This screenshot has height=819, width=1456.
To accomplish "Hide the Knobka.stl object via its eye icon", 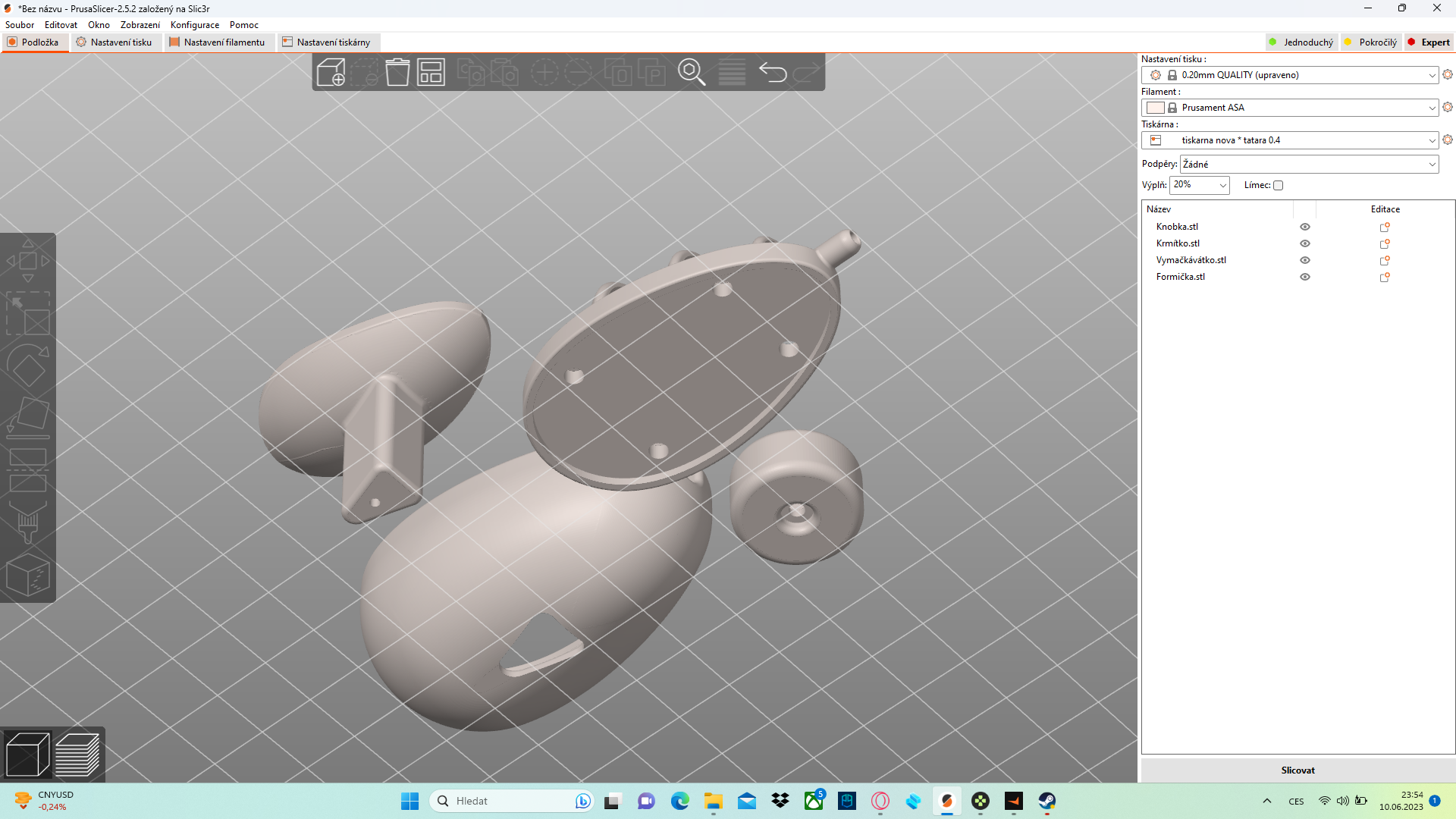I will (x=1304, y=227).
